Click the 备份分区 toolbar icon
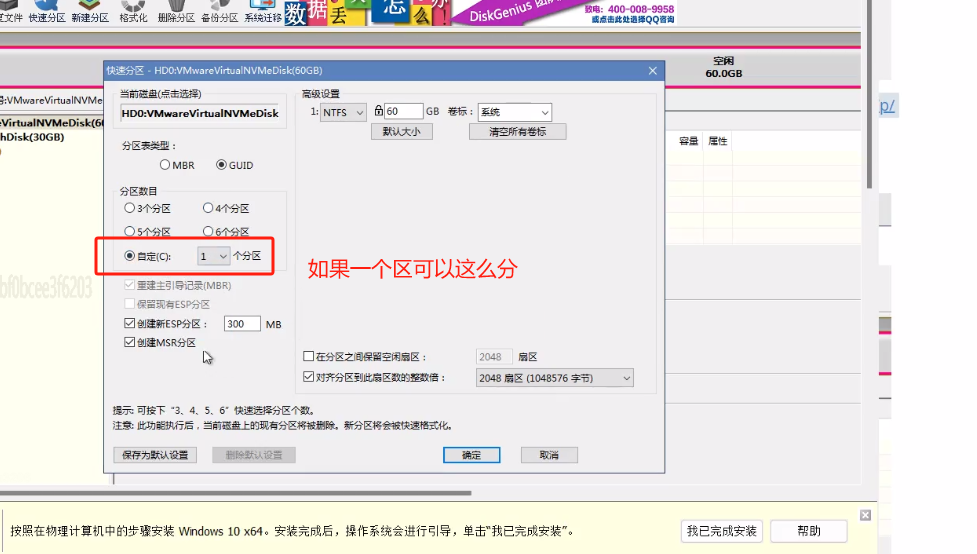977x554 pixels. (x=219, y=12)
